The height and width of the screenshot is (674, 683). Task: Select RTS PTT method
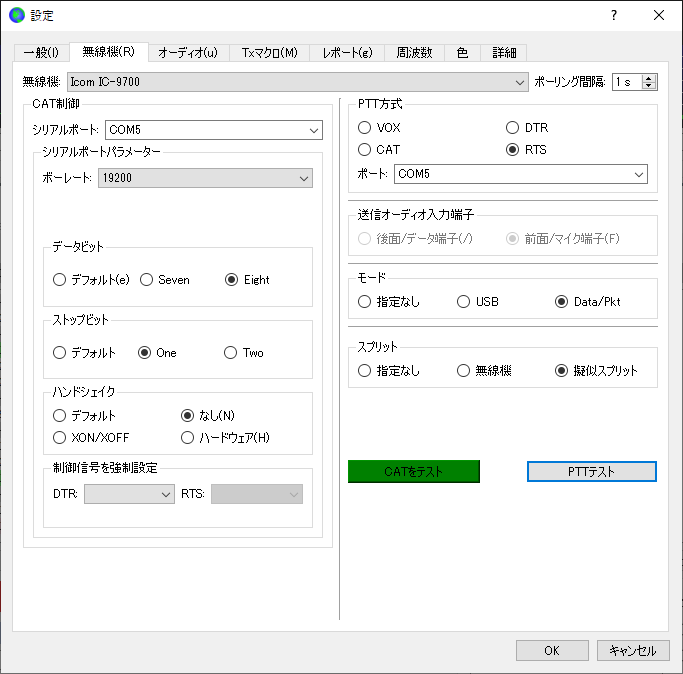[x=526, y=149]
